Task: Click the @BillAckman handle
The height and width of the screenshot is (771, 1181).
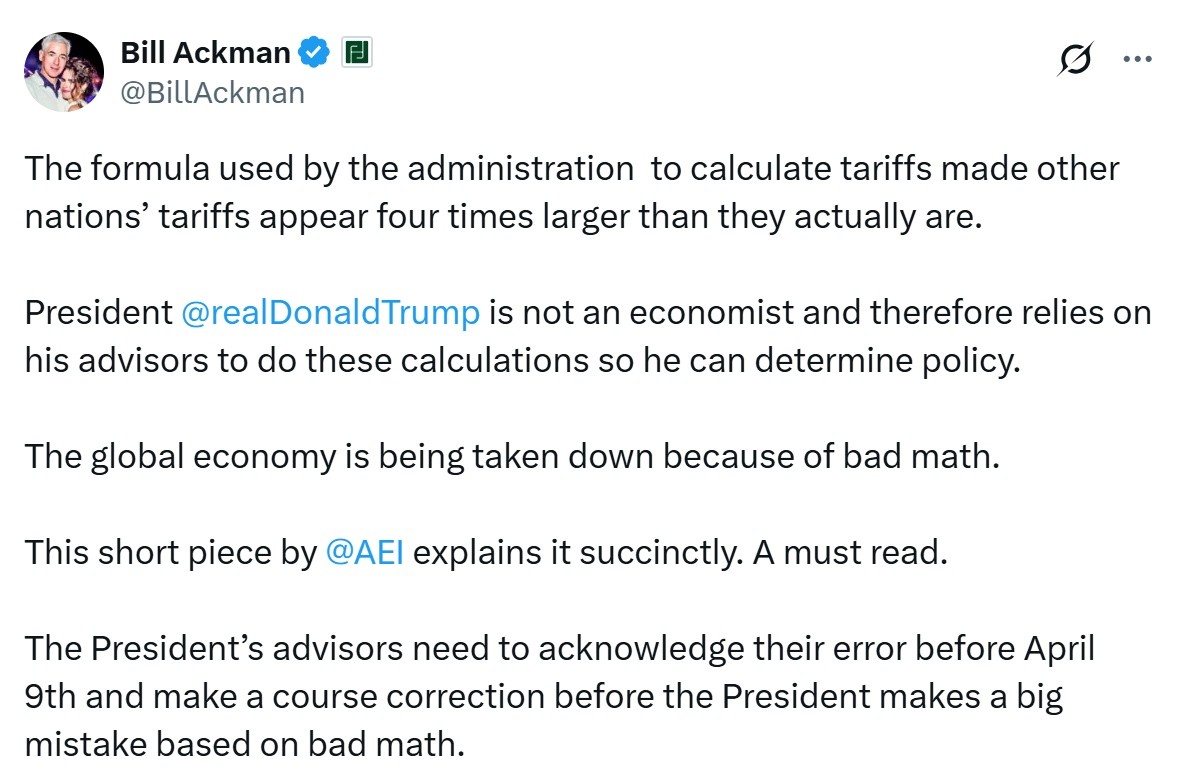Action: click(x=212, y=93)
